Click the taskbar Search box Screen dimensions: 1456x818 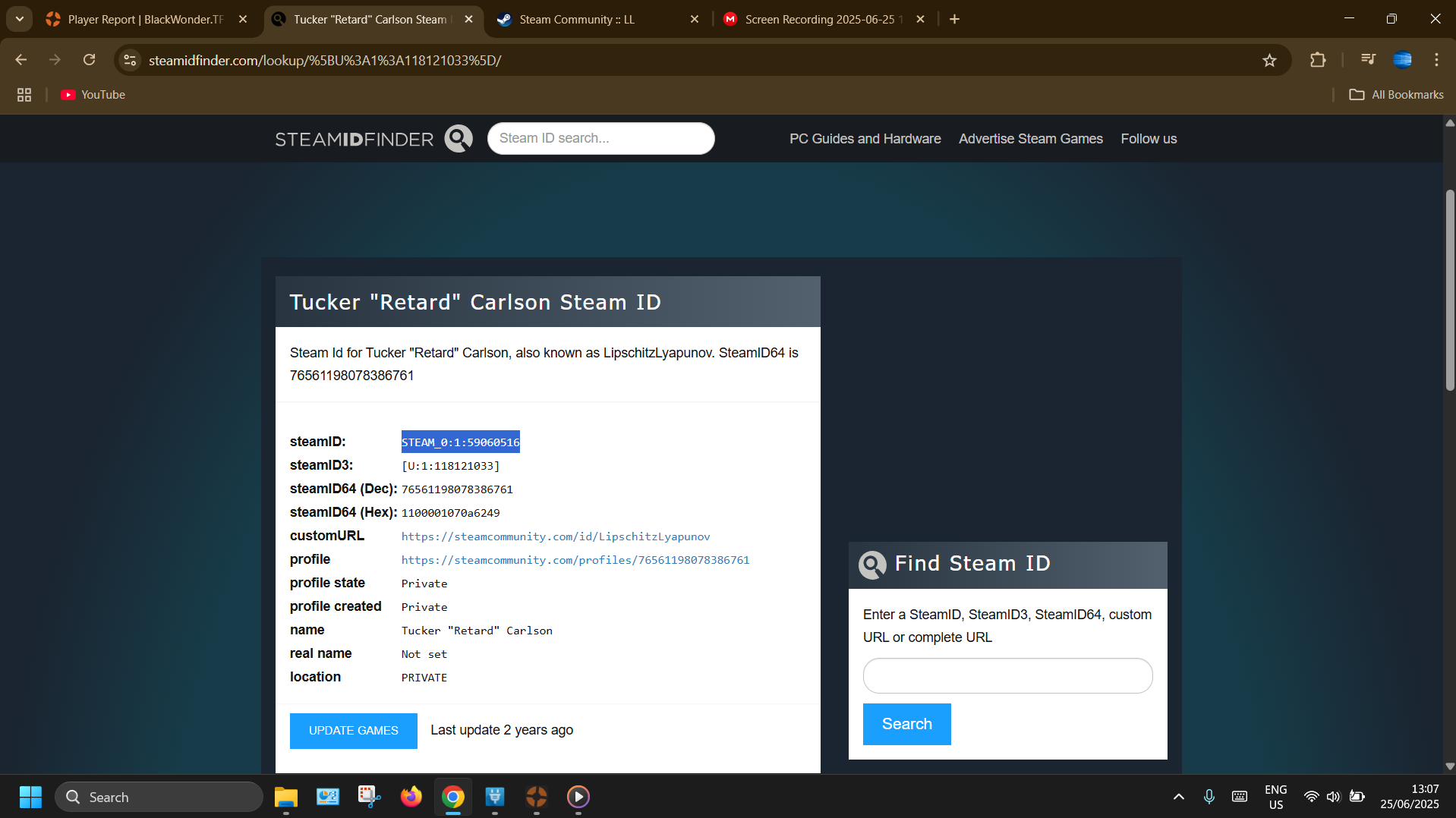159,797
